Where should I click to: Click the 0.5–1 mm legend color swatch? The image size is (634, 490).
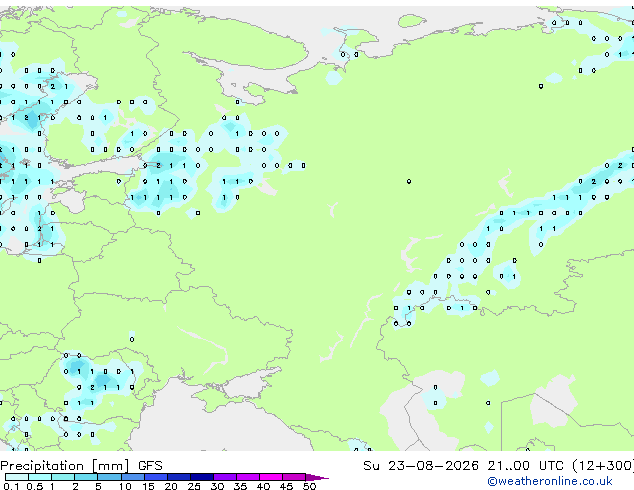(40, 477)
